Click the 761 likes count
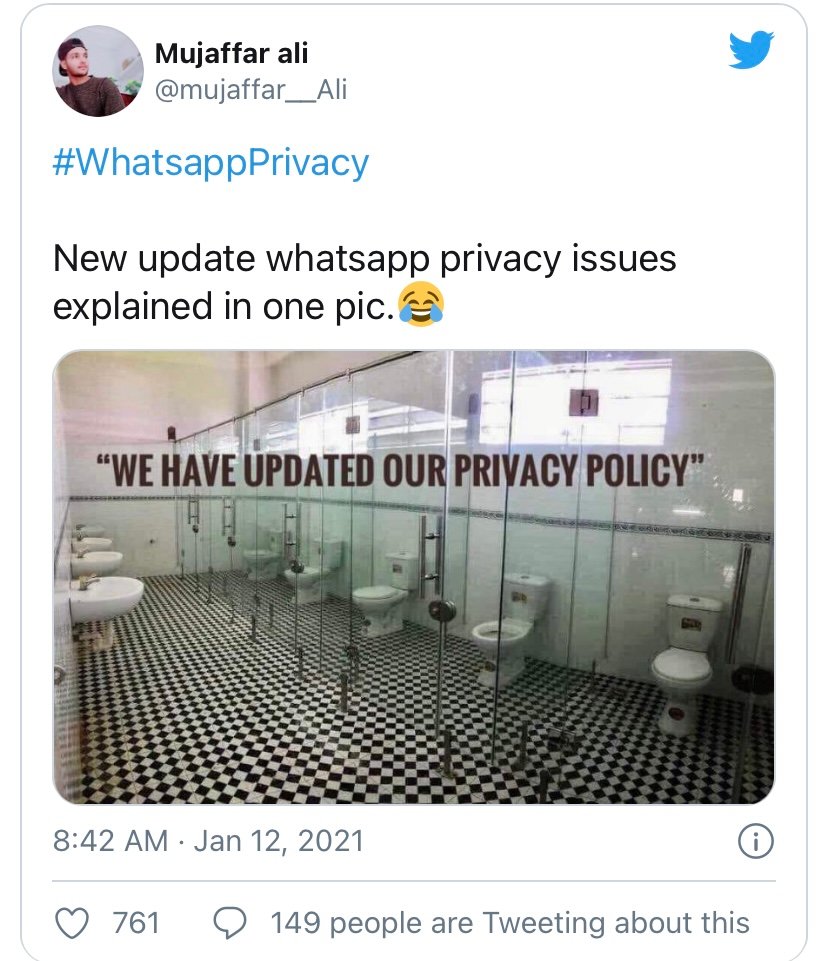Screen dimensions: 828x961 click(136, 922)
